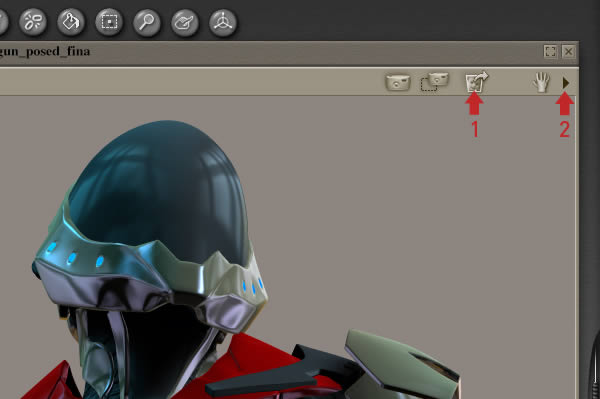This screenshot has height=399, width=600.
Task: Select the Grouping tool dashed-square icon
Action: click(109, 22)
